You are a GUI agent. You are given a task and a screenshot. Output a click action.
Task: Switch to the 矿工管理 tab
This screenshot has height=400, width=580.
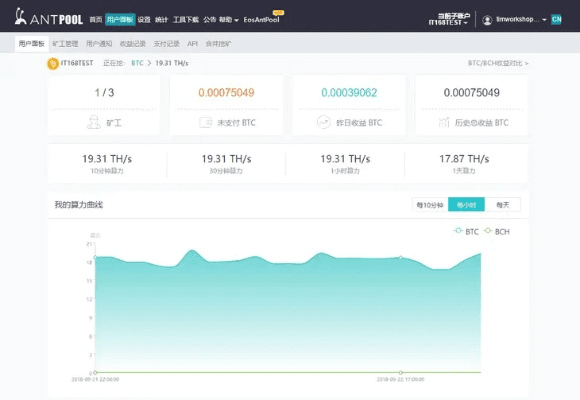[x=65, y=44]
